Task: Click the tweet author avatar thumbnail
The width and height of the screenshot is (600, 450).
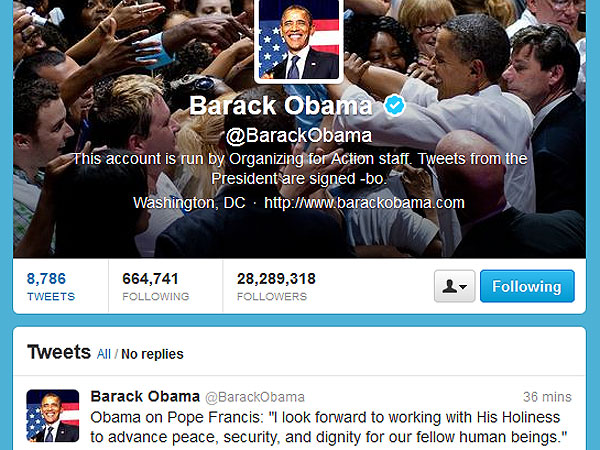Action: pyautogui.click(x=53, y=416)
